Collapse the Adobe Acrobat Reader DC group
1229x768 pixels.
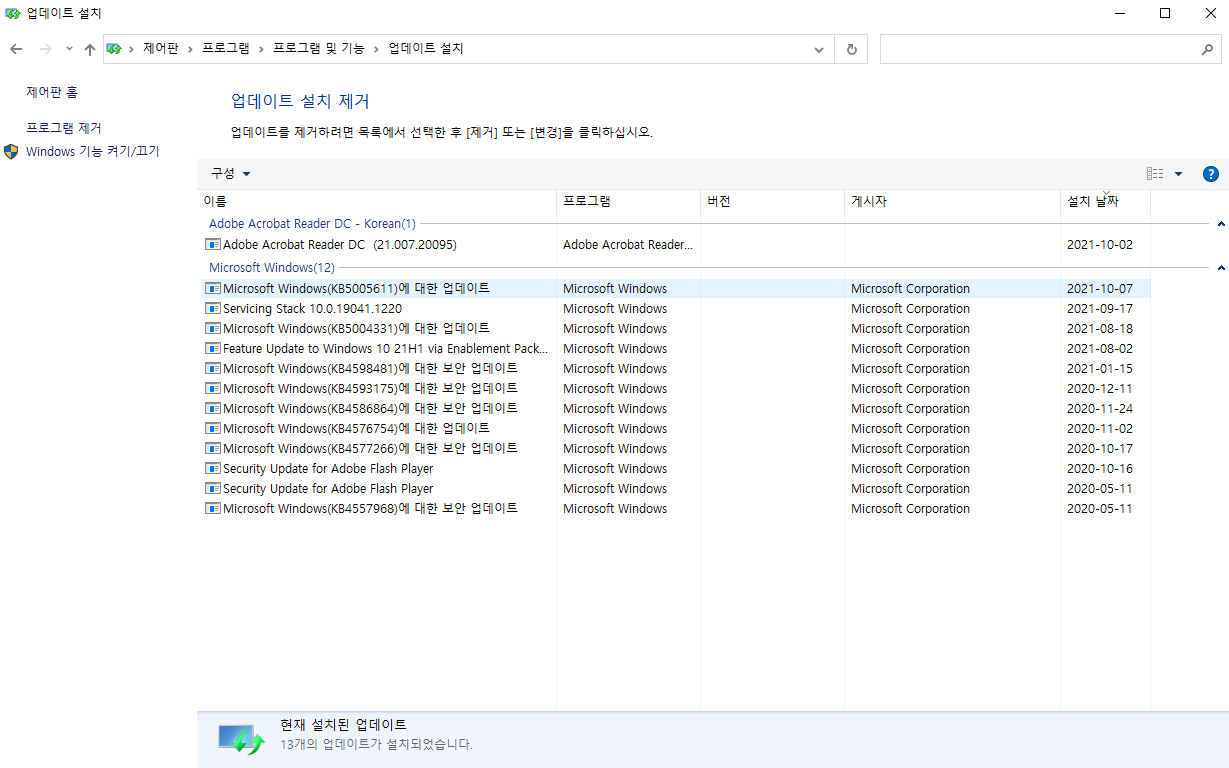(1221, 224)
